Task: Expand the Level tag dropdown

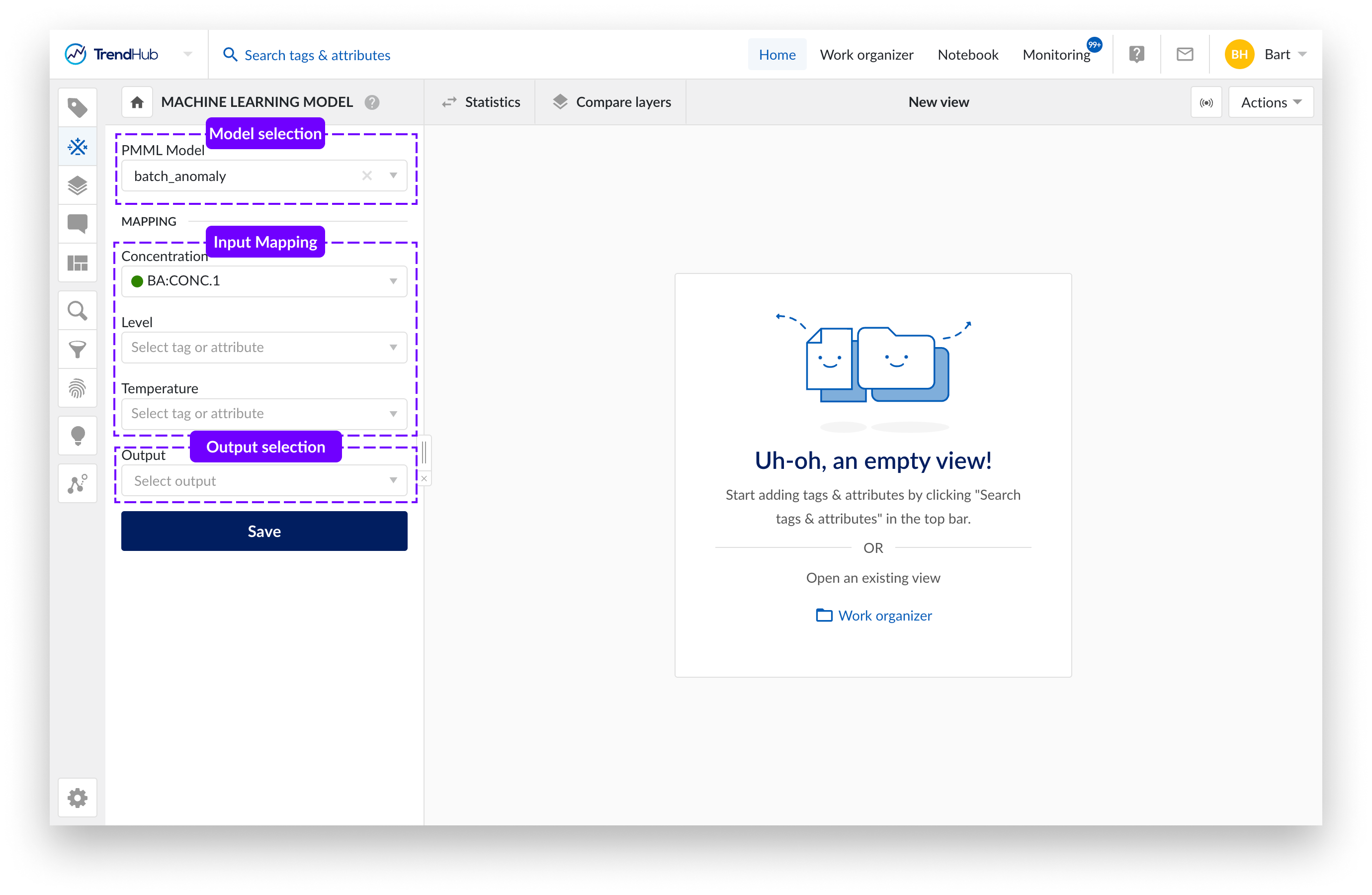Action: point(264,347)
